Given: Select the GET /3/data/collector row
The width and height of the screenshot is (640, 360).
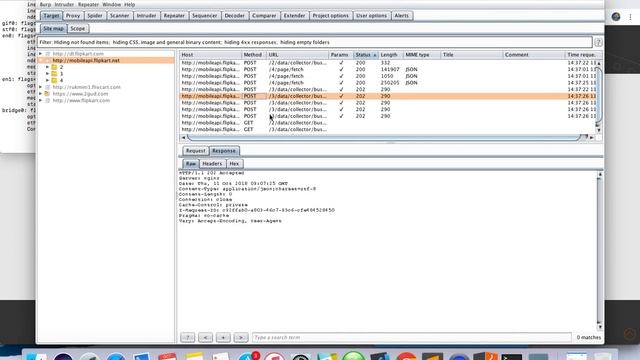Looking at the screenshot, I should click(x=388, y=129).
